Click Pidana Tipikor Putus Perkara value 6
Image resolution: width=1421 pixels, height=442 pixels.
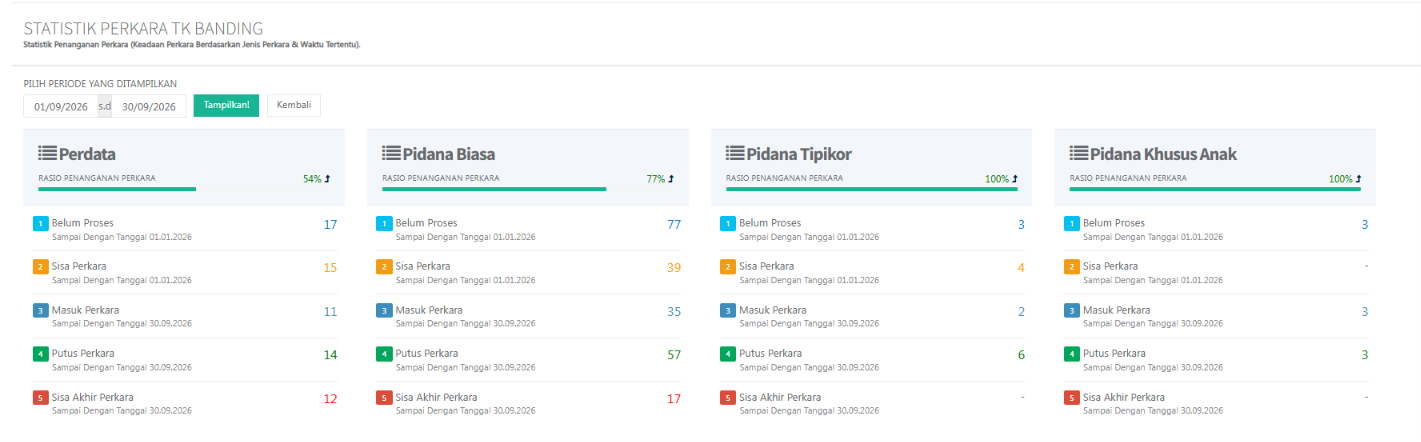coord(1021,355)
